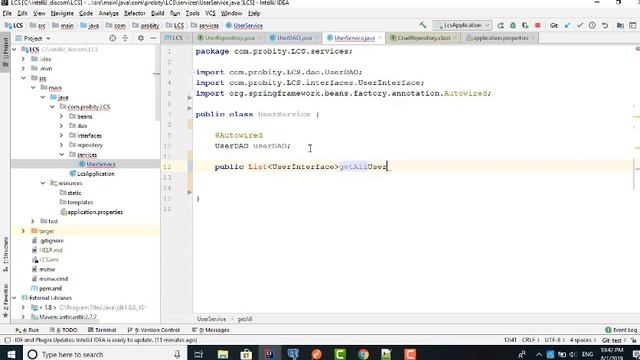Switch to the UserRepository.java tab
Image resolution: width=640 pixels, height=360 pixels.
(230, 38)
